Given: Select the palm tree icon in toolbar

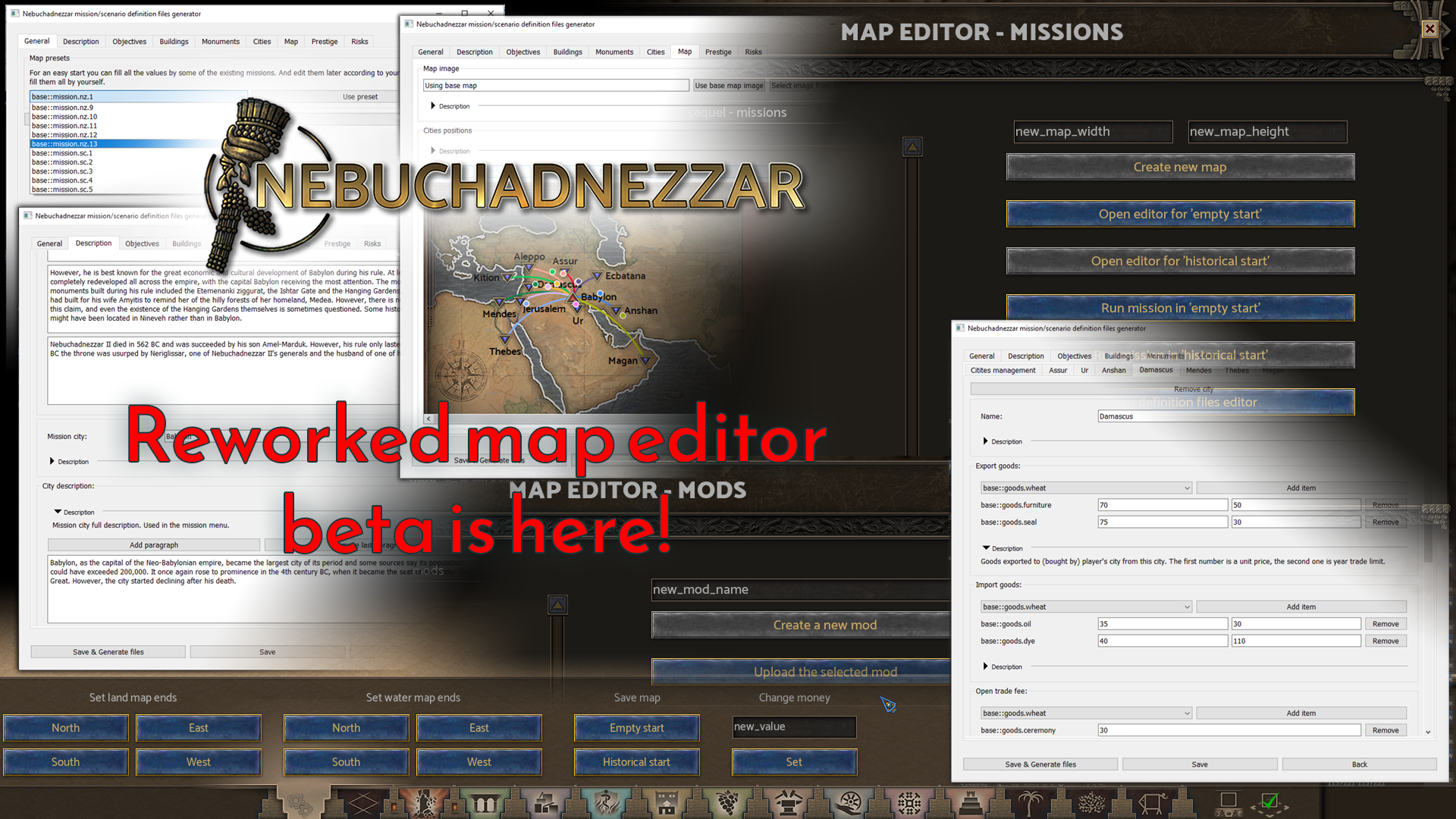Looking at the screenshot, I should click(x=1031, y=802).
